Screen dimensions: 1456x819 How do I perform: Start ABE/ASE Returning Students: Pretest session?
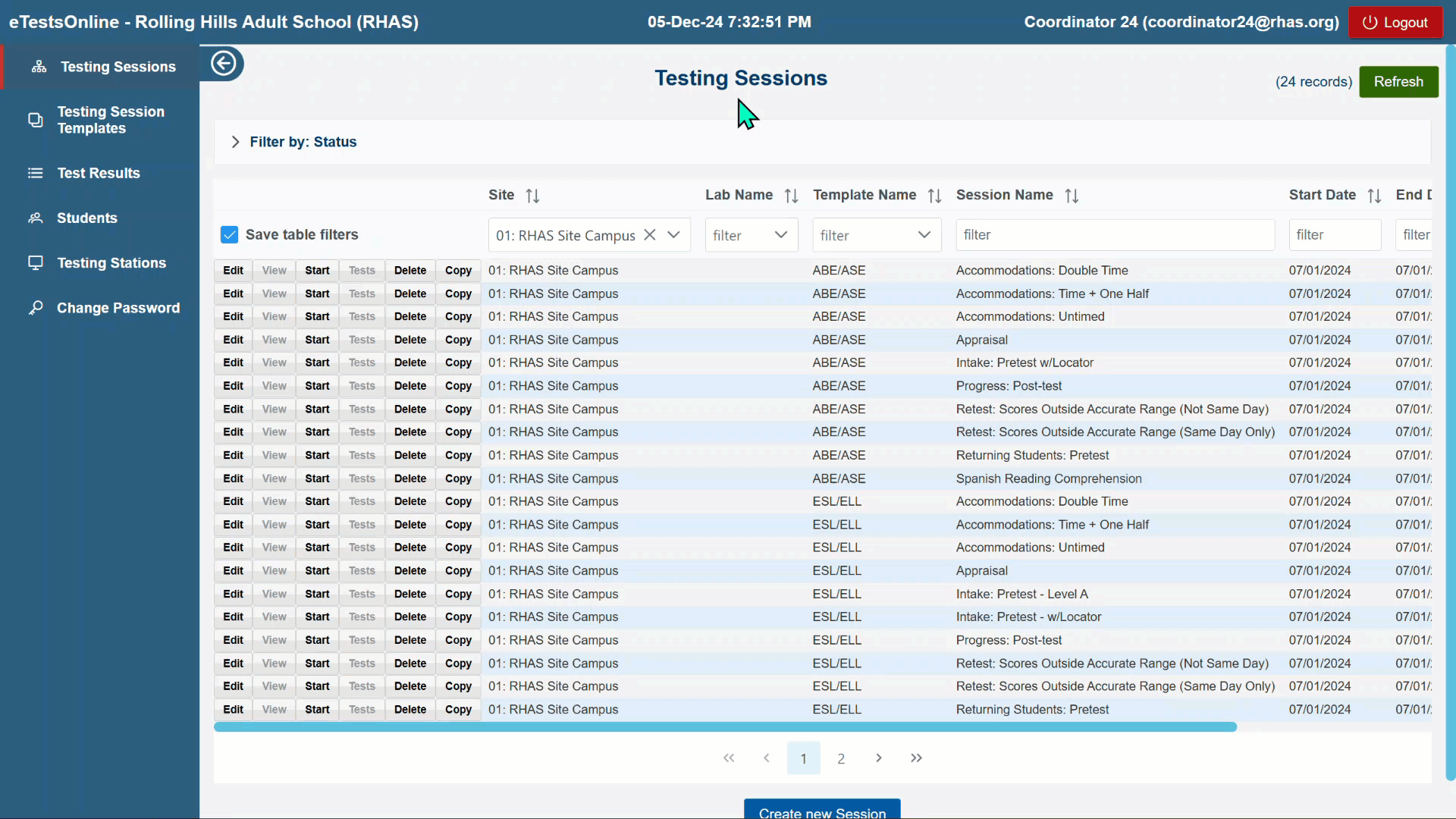tap(317, 455)
